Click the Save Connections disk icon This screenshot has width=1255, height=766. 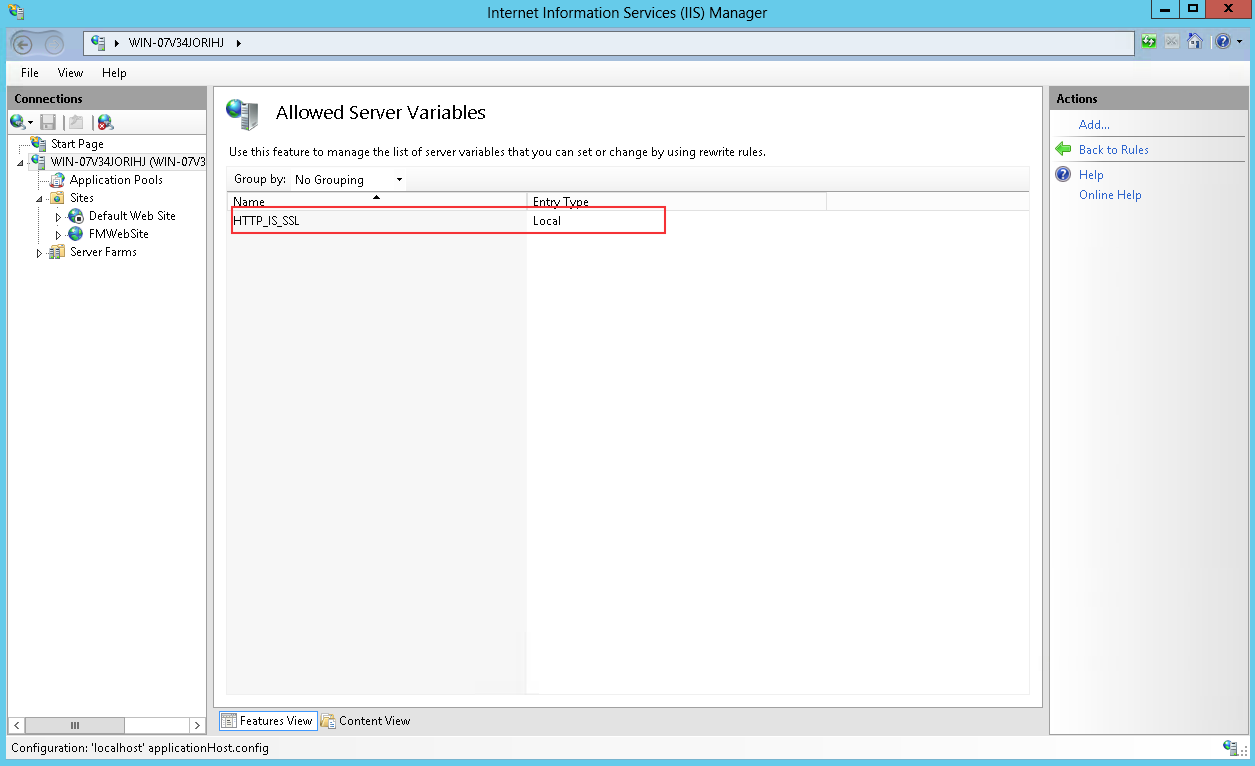[48, 122]
